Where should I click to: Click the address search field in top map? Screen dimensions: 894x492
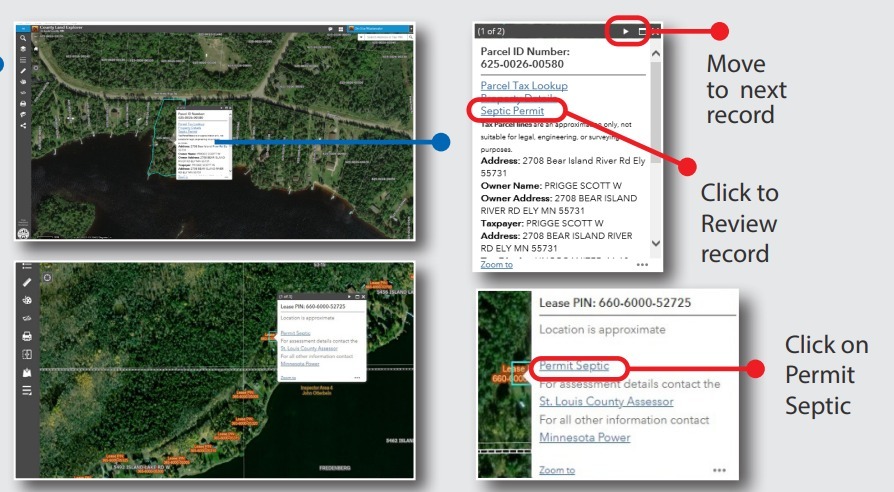click(383, 39)
